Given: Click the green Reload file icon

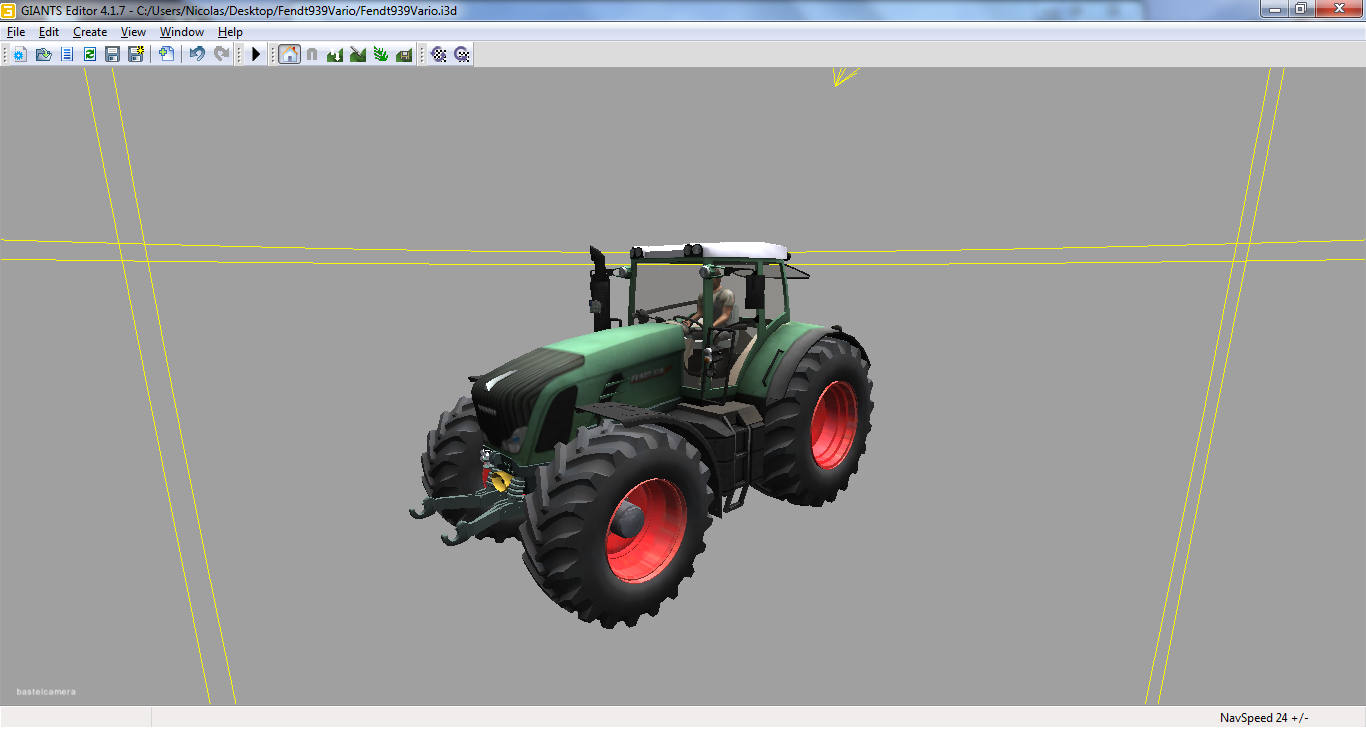Looking at the screenshot, I should (x=89, y=54).
